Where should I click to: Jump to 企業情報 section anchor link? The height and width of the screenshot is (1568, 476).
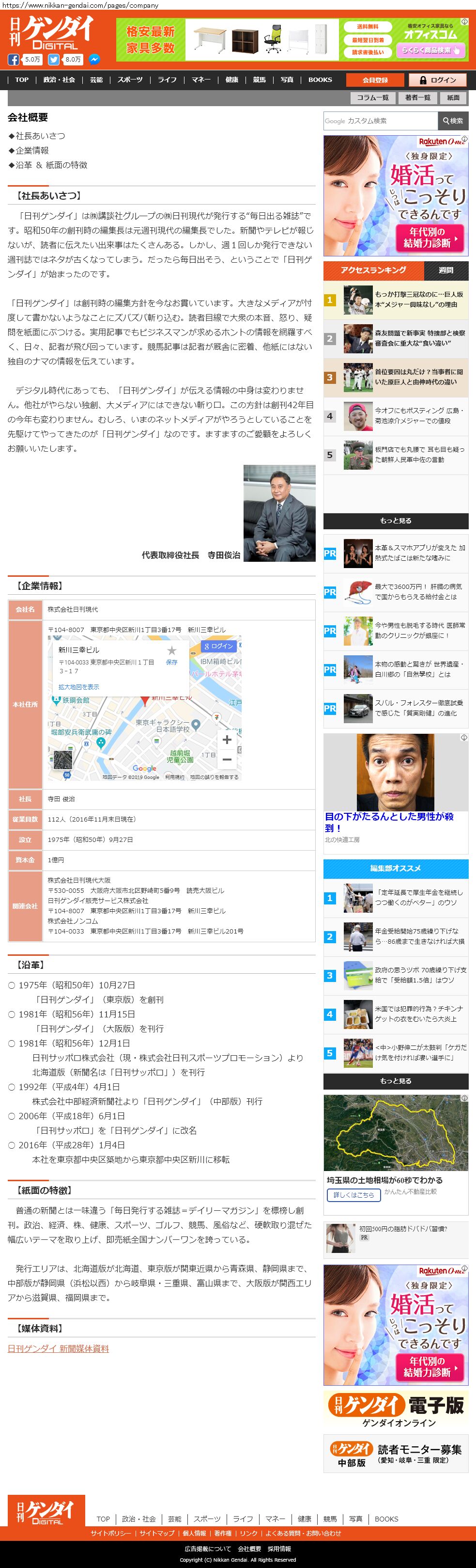(31, 150)
